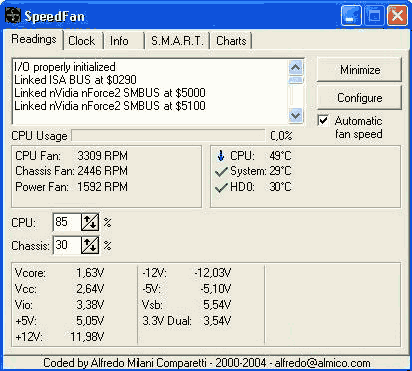This screenshot has height=371, width=412.
Task: Click the 3.3V Dual 3,54V reading
Action: (187, 321)
